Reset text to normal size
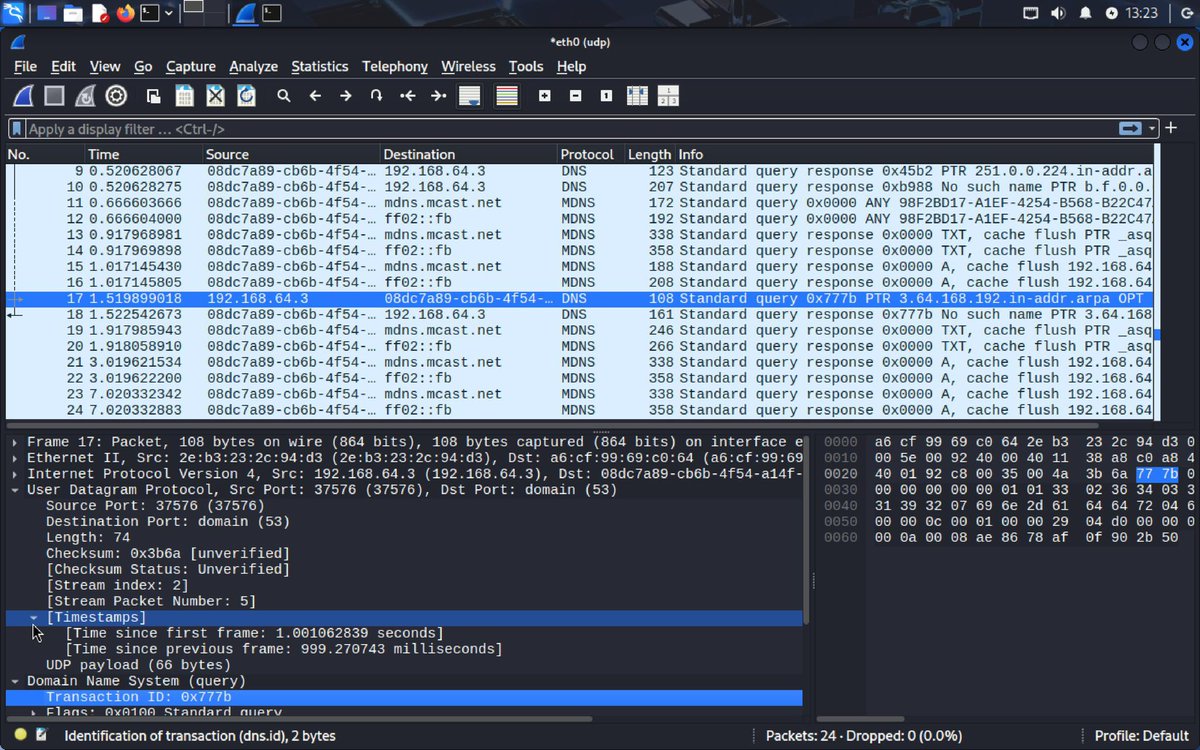The height and width of the screenshot is (750, 1200). pos(607,96)
